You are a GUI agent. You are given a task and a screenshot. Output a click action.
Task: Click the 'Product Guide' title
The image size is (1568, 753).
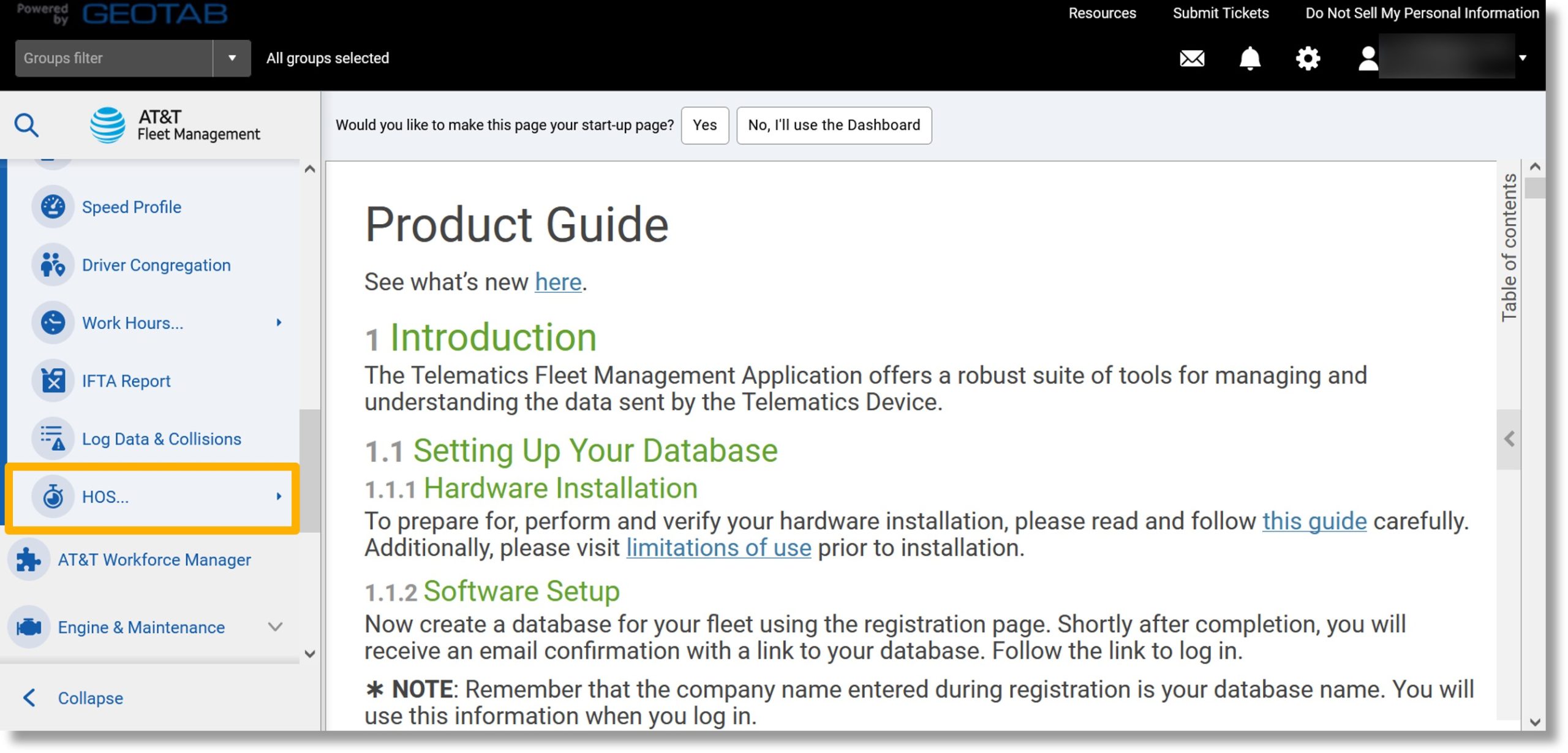(517, 225)
